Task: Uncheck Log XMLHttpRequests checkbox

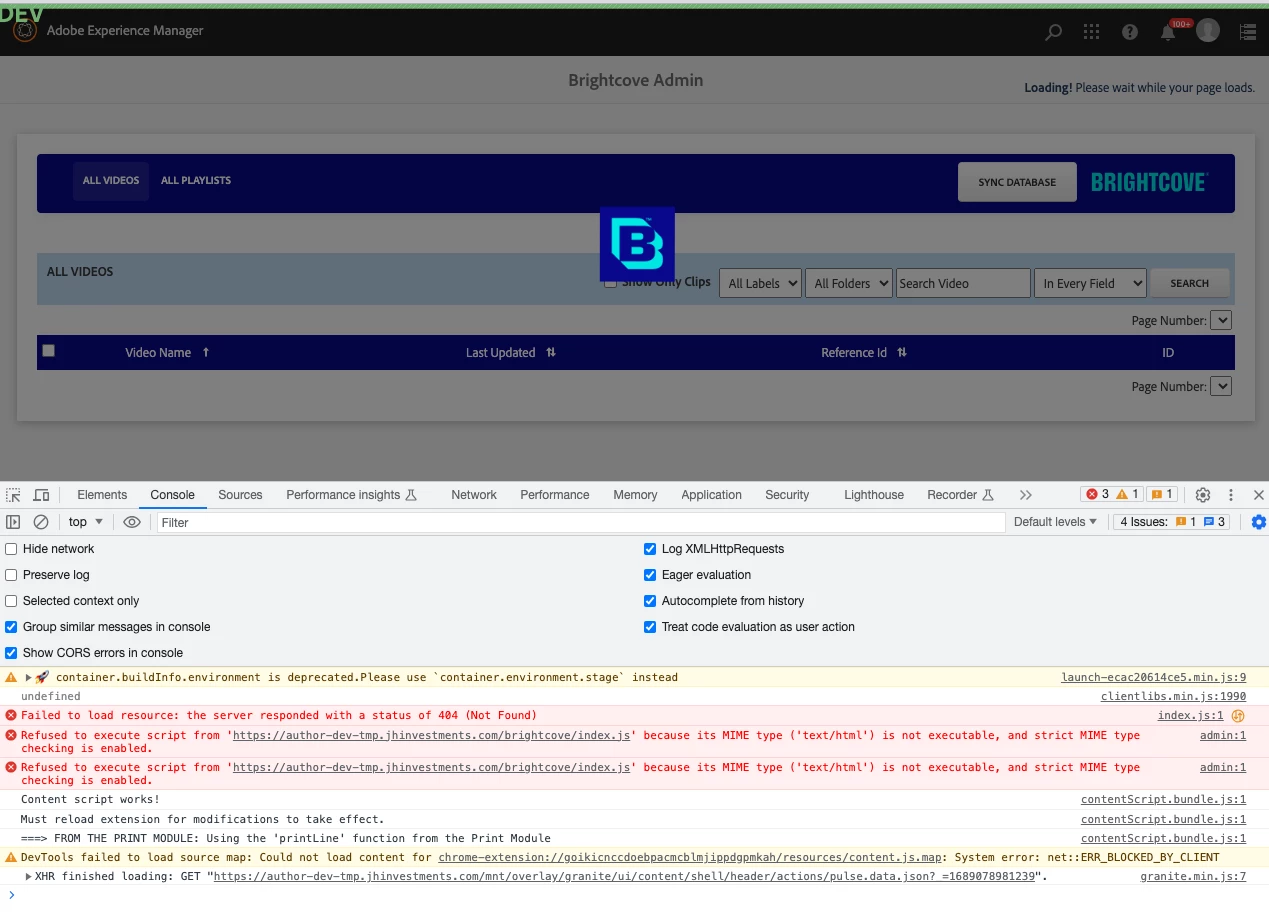Action: [650, 549]
